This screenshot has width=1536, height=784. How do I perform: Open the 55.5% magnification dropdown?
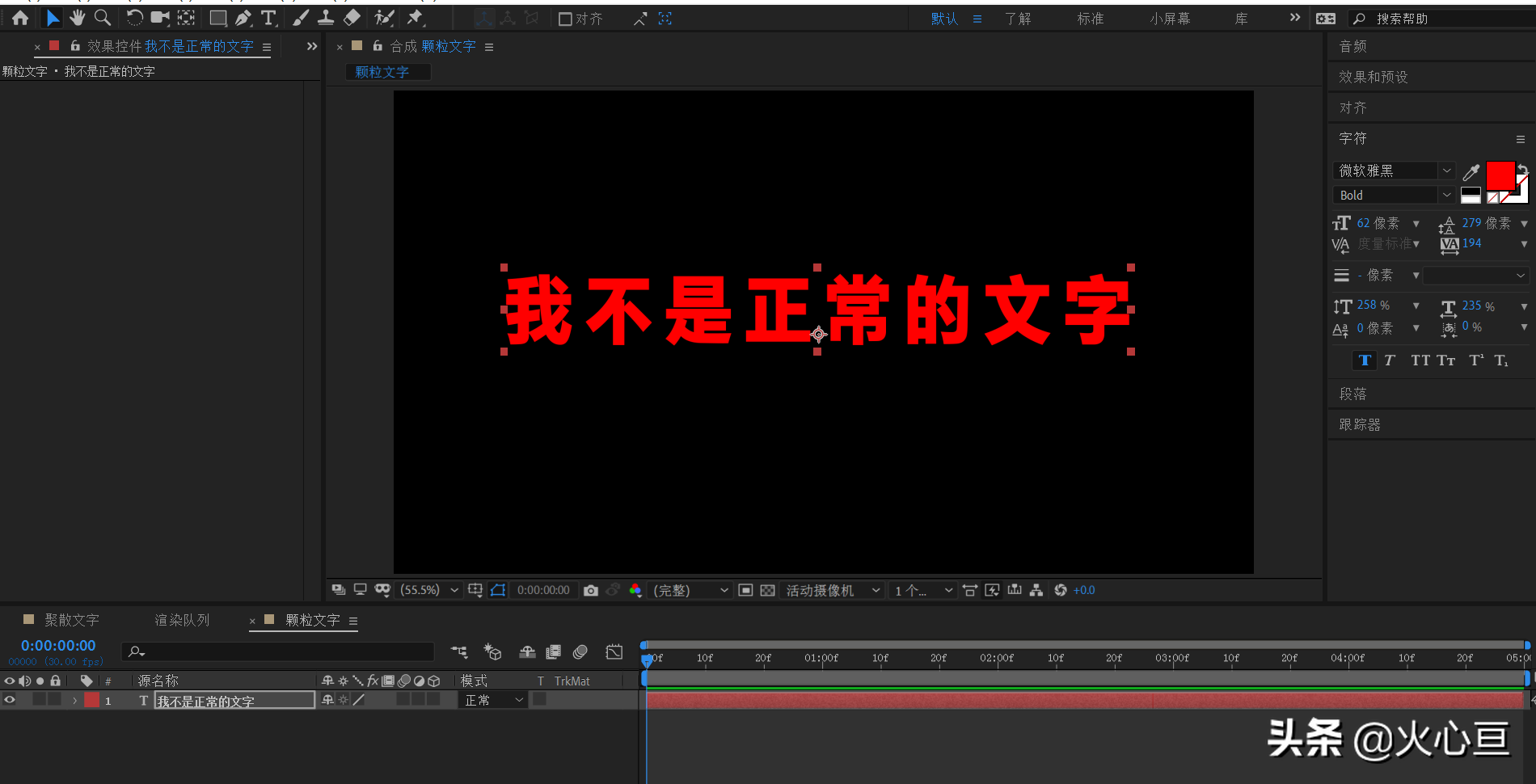point(430,591)
